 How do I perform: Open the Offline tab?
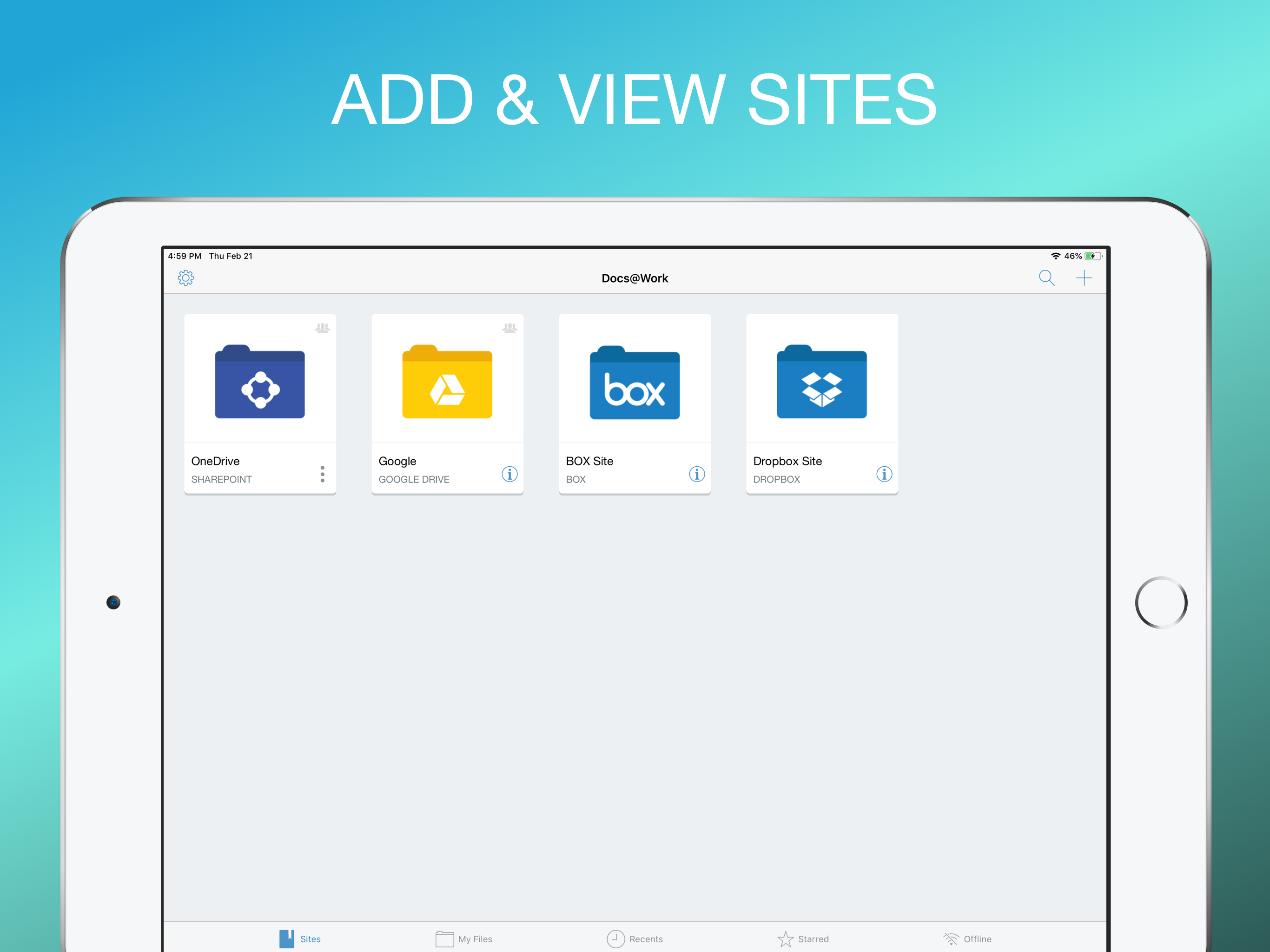967,939
